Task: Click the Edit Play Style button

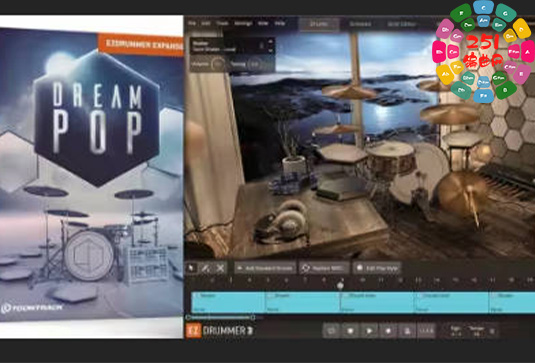Action: coord(377,268)
